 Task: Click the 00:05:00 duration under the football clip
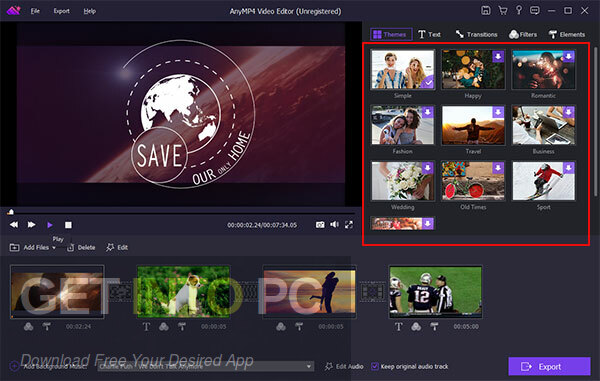(x=466, y=327)
